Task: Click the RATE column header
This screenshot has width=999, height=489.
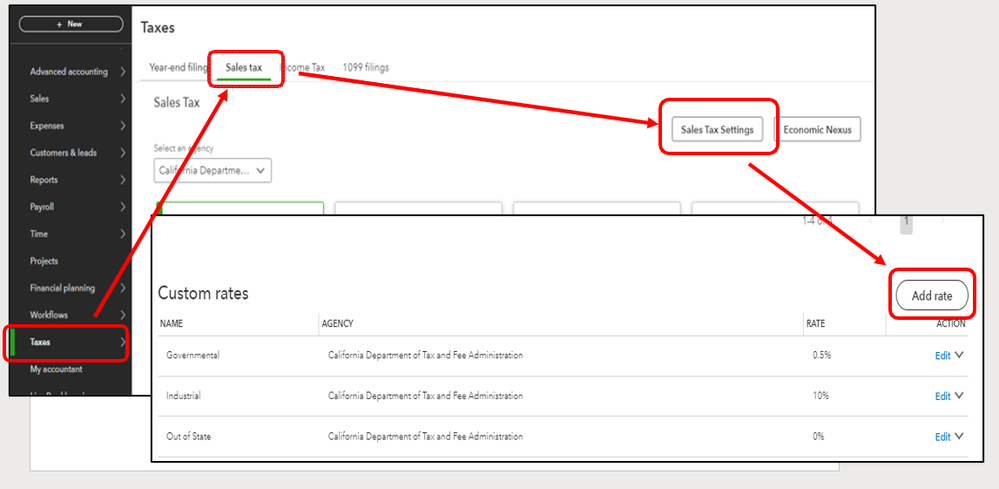Action: 816,323
